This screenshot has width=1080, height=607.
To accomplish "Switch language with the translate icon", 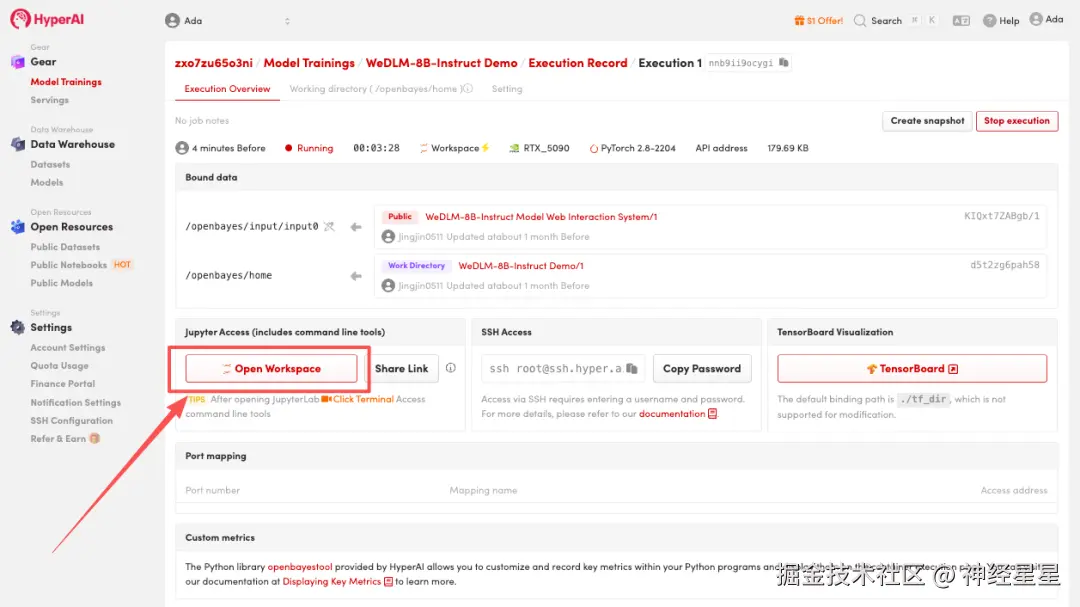I will pyautogui.click(x=961, y=21).
